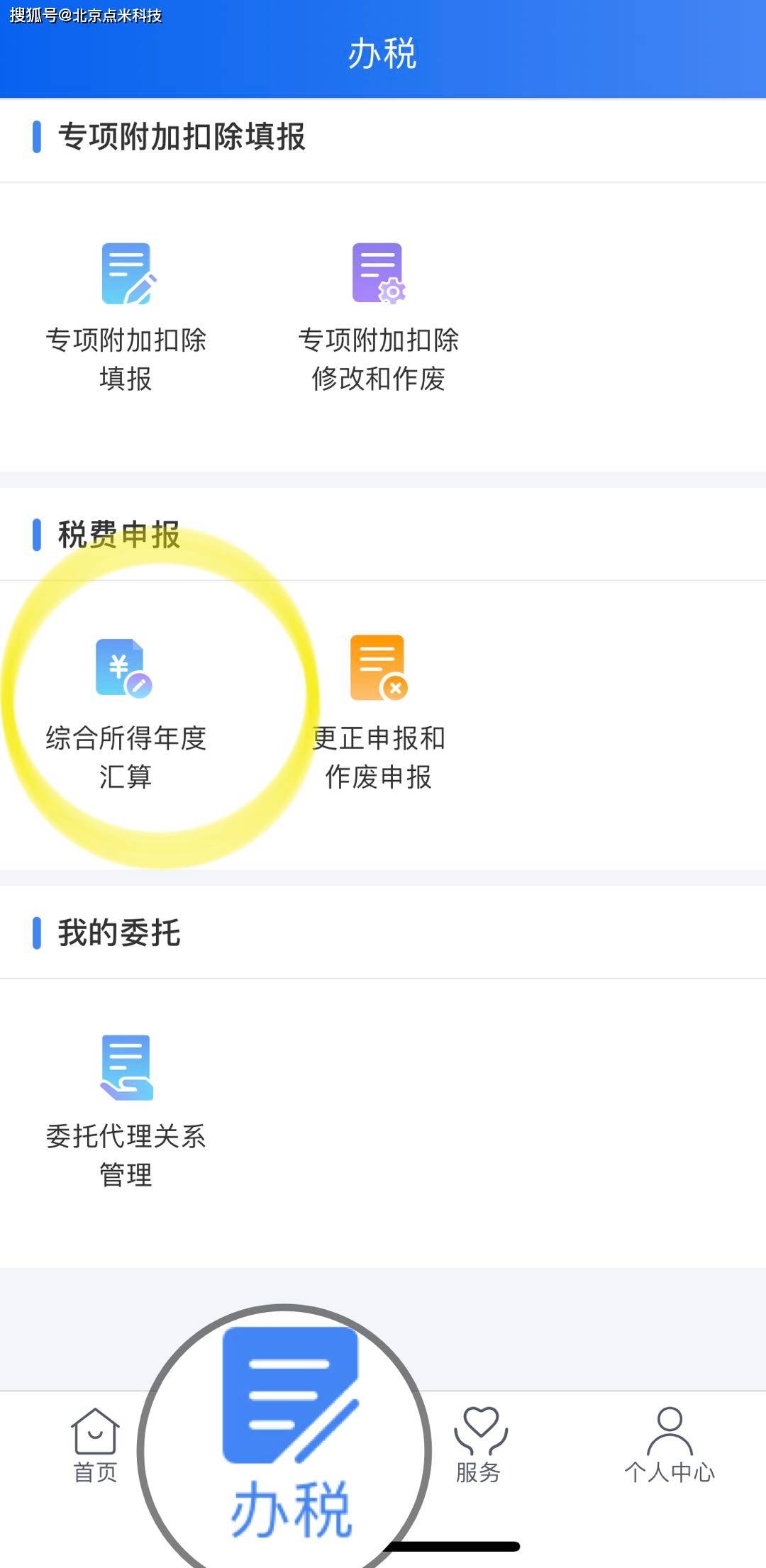
Task: Open 专项附加扣除修改和作废 purple gear icon
Action: (379, 274)
